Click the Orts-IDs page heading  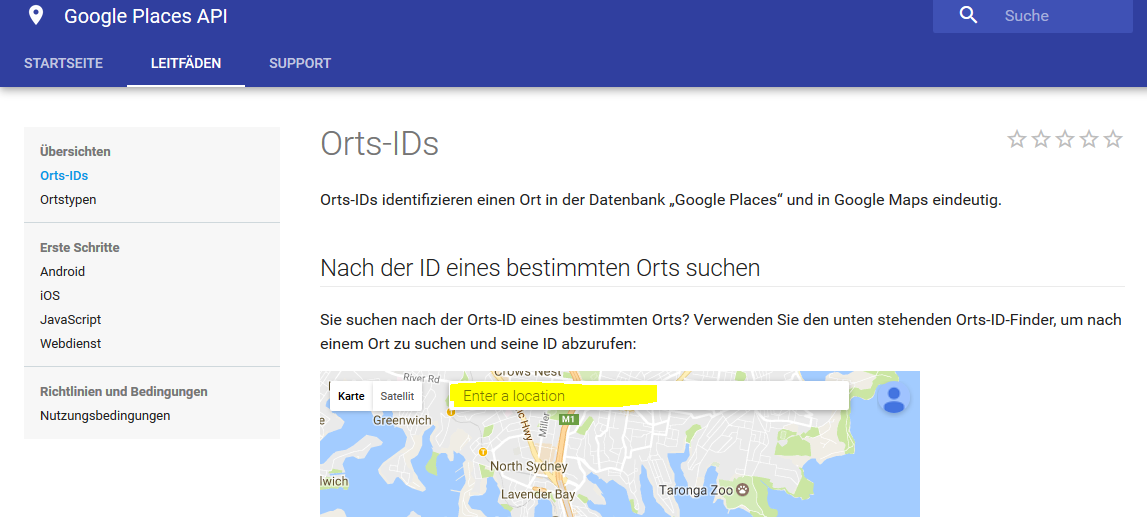tap(380, 144)
